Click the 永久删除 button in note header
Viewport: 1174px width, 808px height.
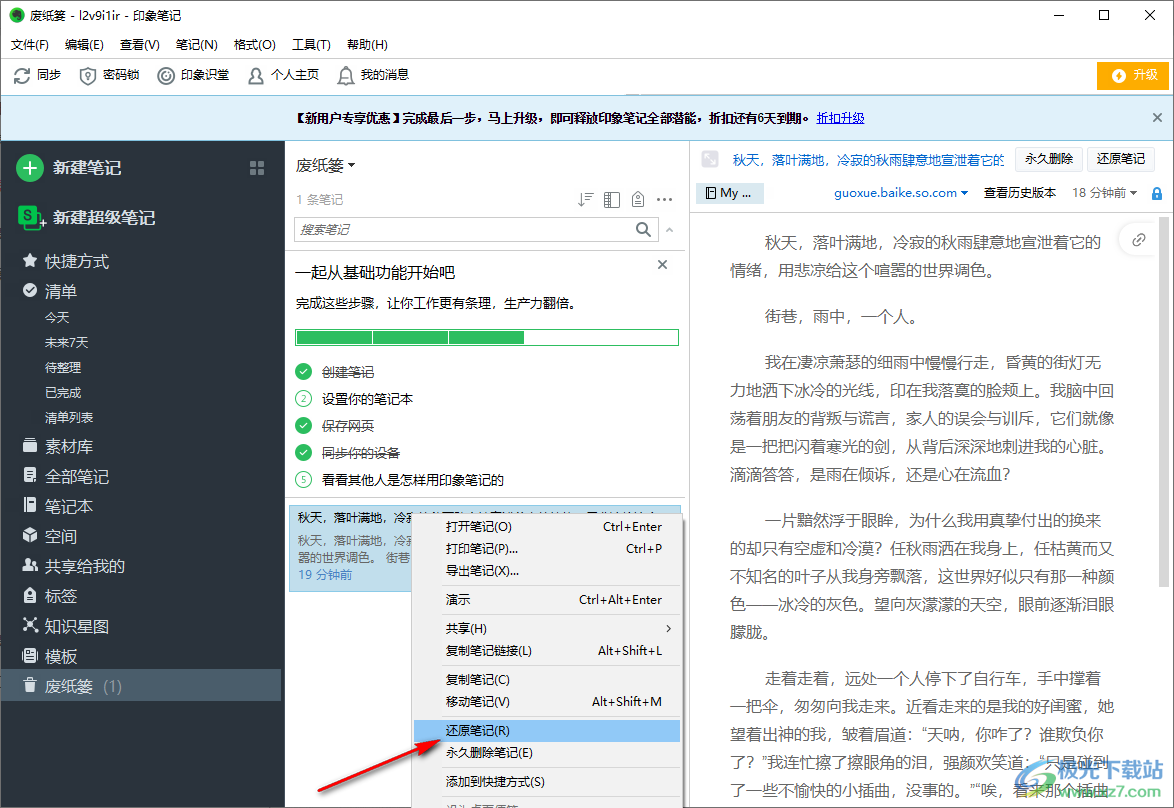(1048, 159)
